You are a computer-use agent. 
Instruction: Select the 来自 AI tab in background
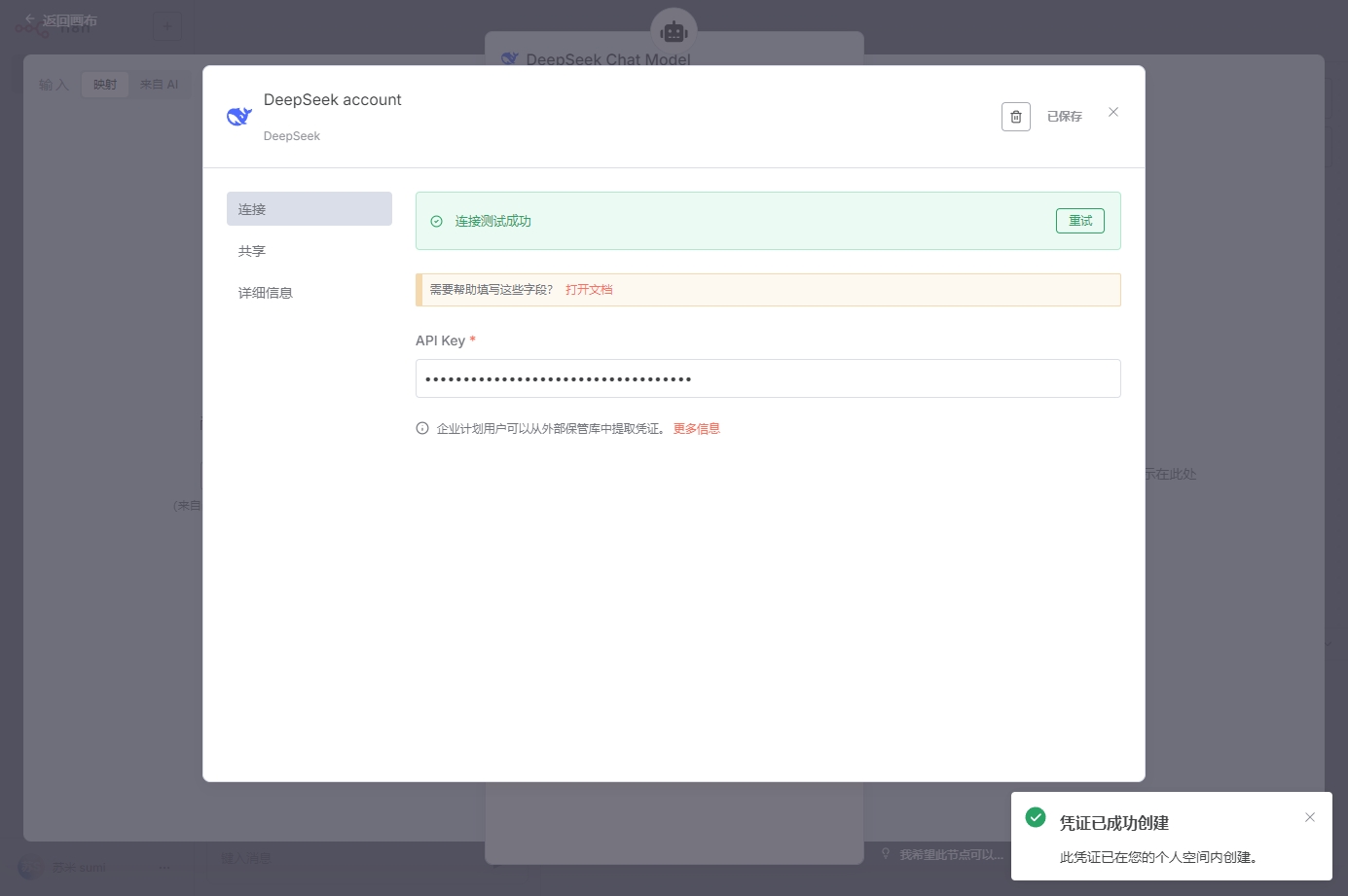[159, 85]
